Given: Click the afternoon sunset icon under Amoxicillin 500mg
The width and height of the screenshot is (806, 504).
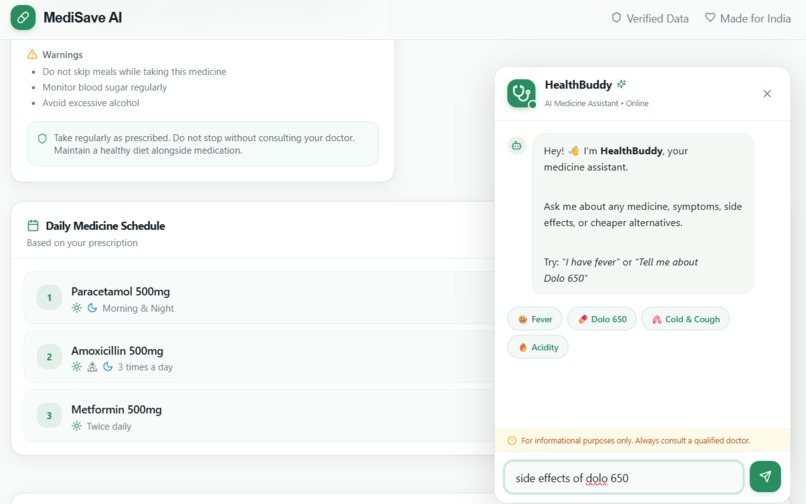Looking at the screenshot, I should (x=92, y=367).
